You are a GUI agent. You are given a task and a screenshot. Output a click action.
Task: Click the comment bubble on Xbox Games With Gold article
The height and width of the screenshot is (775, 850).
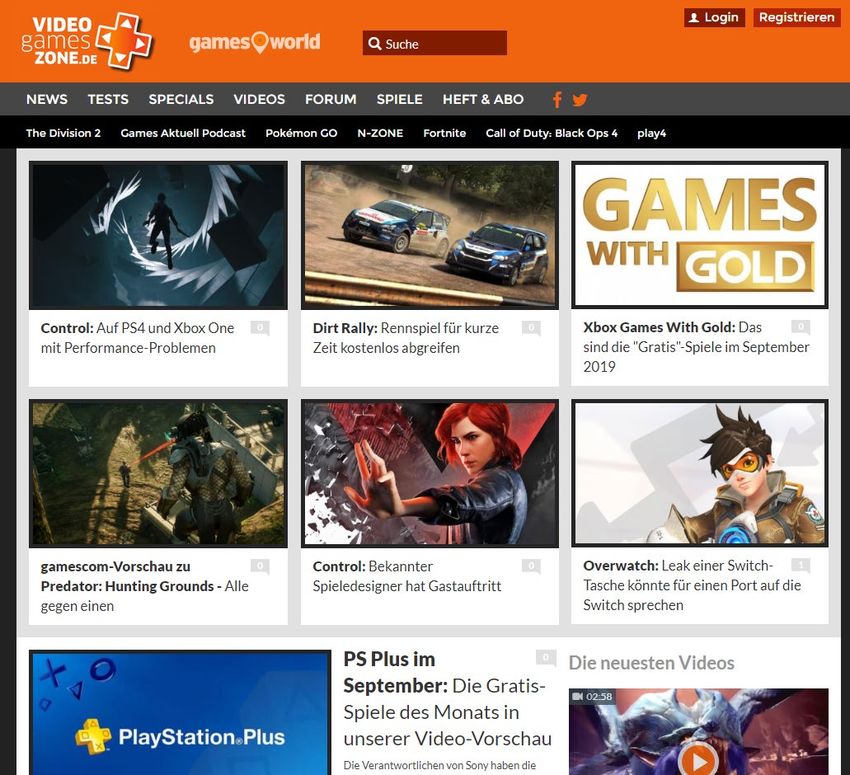[801, 327]
